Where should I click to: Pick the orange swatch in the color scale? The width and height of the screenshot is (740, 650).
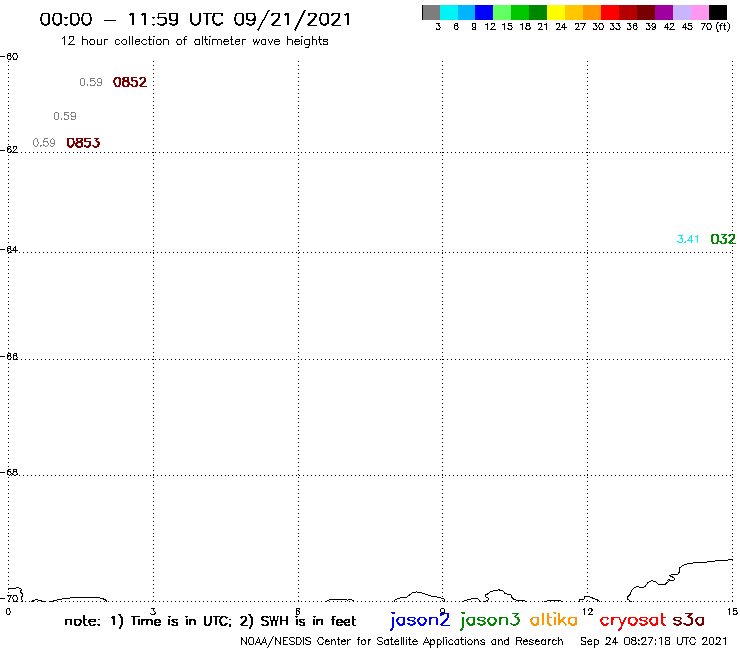(592, 12)
